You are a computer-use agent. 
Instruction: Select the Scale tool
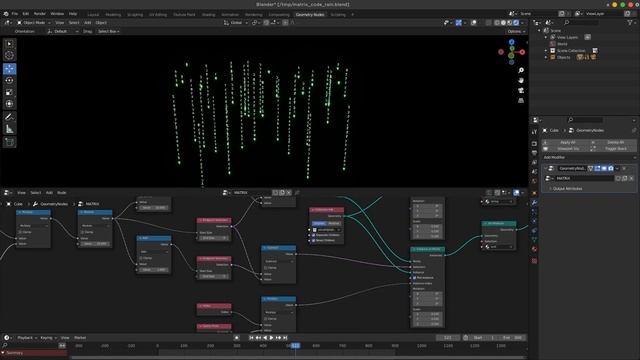point(9,92)
